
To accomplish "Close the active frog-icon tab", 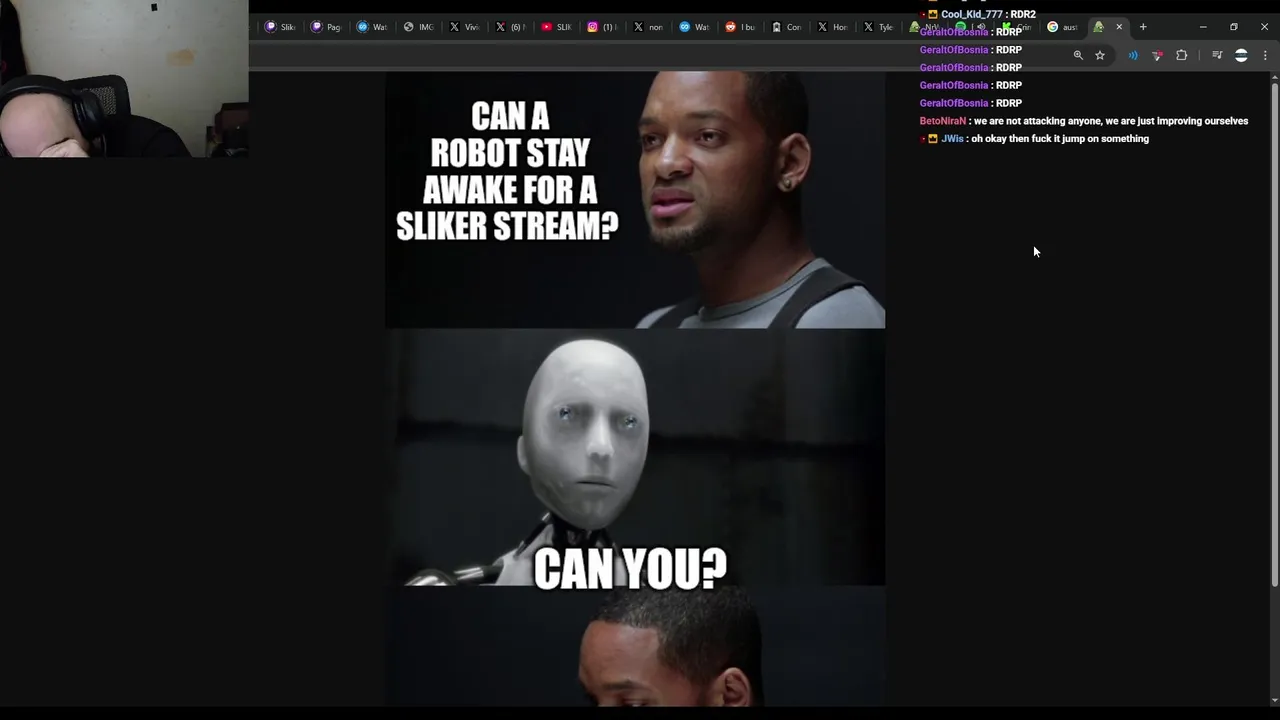I will [1119, 27].
